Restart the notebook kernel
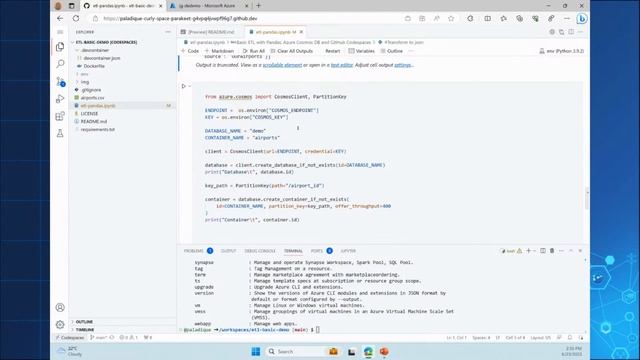 [x=332, y=51]
